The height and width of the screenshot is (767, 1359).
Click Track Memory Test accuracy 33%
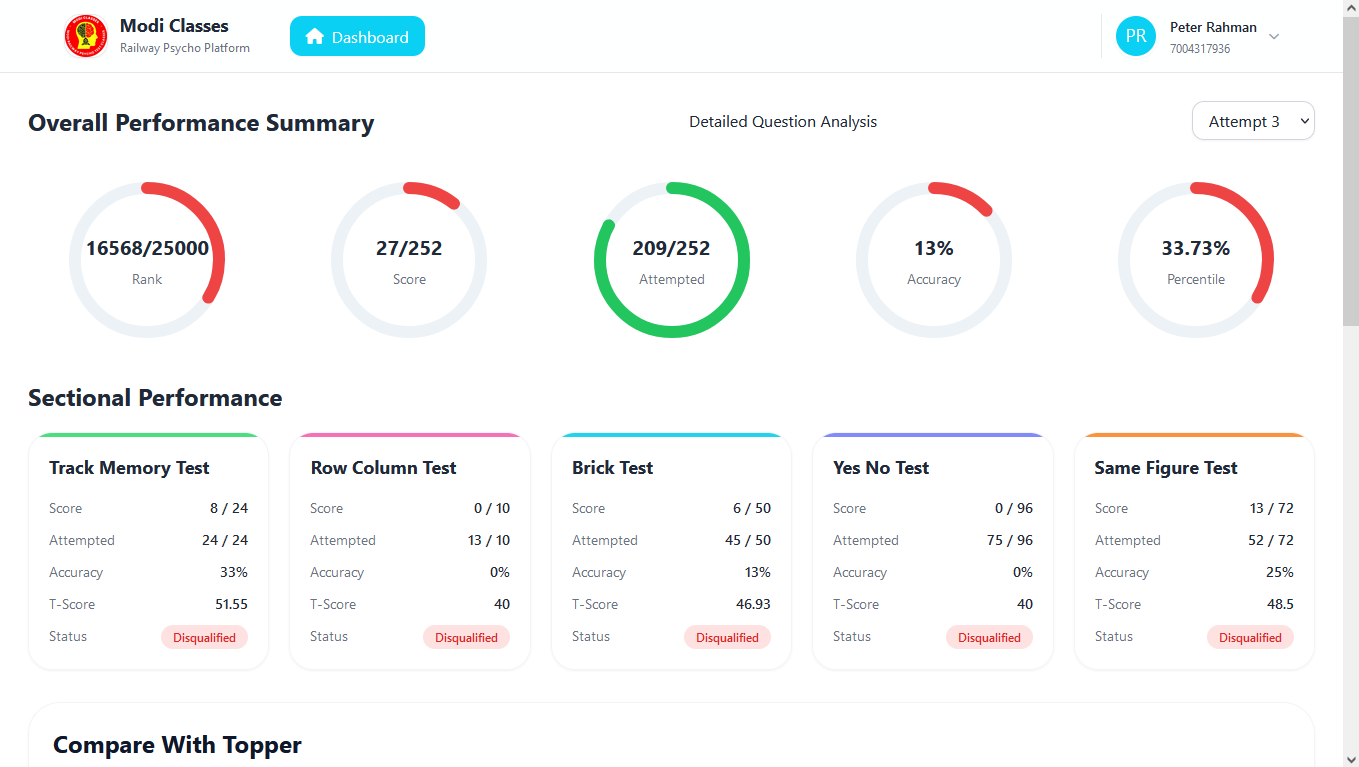point(234,572)
